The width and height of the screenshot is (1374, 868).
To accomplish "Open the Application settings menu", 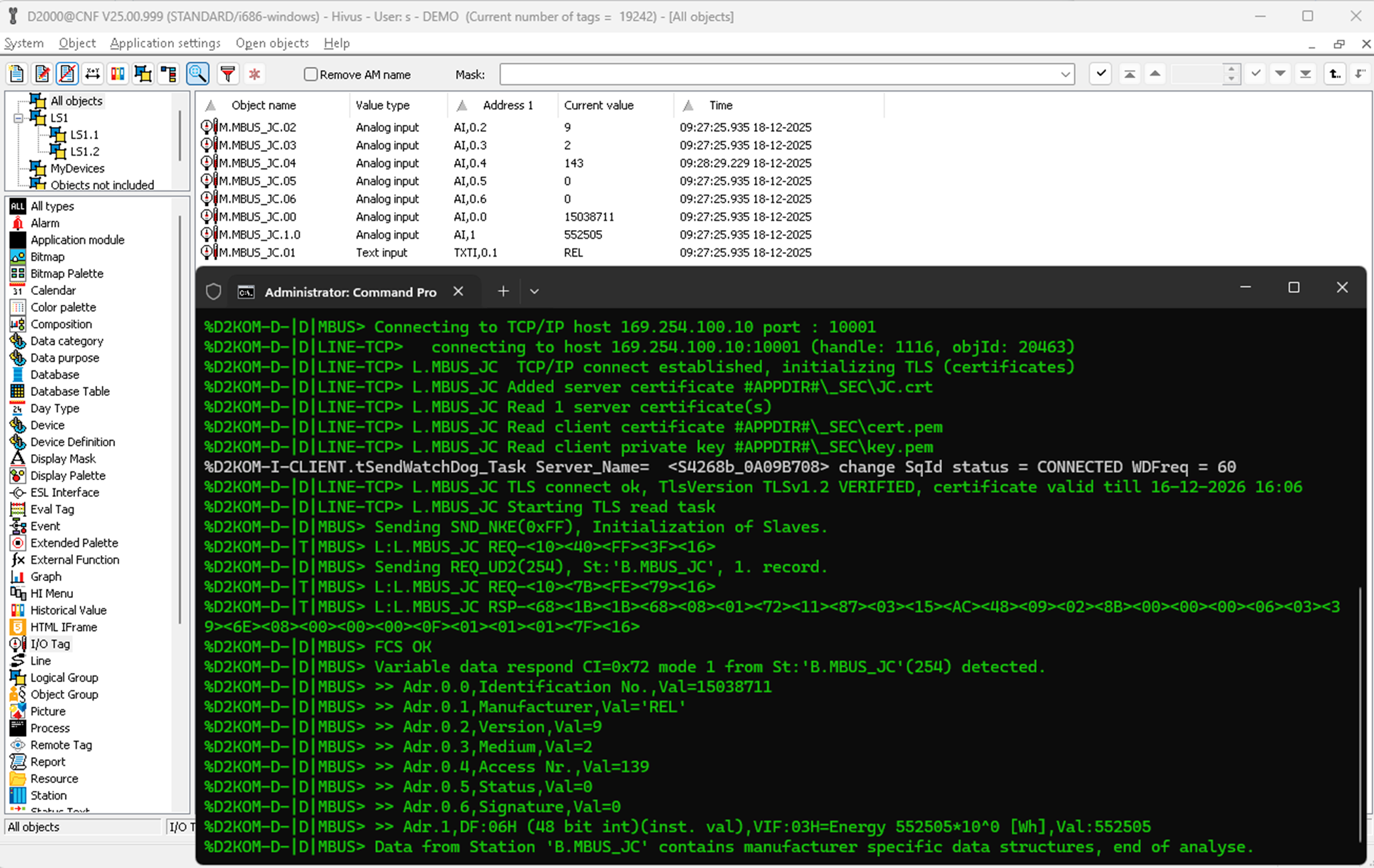I will (x=165, y=43).
